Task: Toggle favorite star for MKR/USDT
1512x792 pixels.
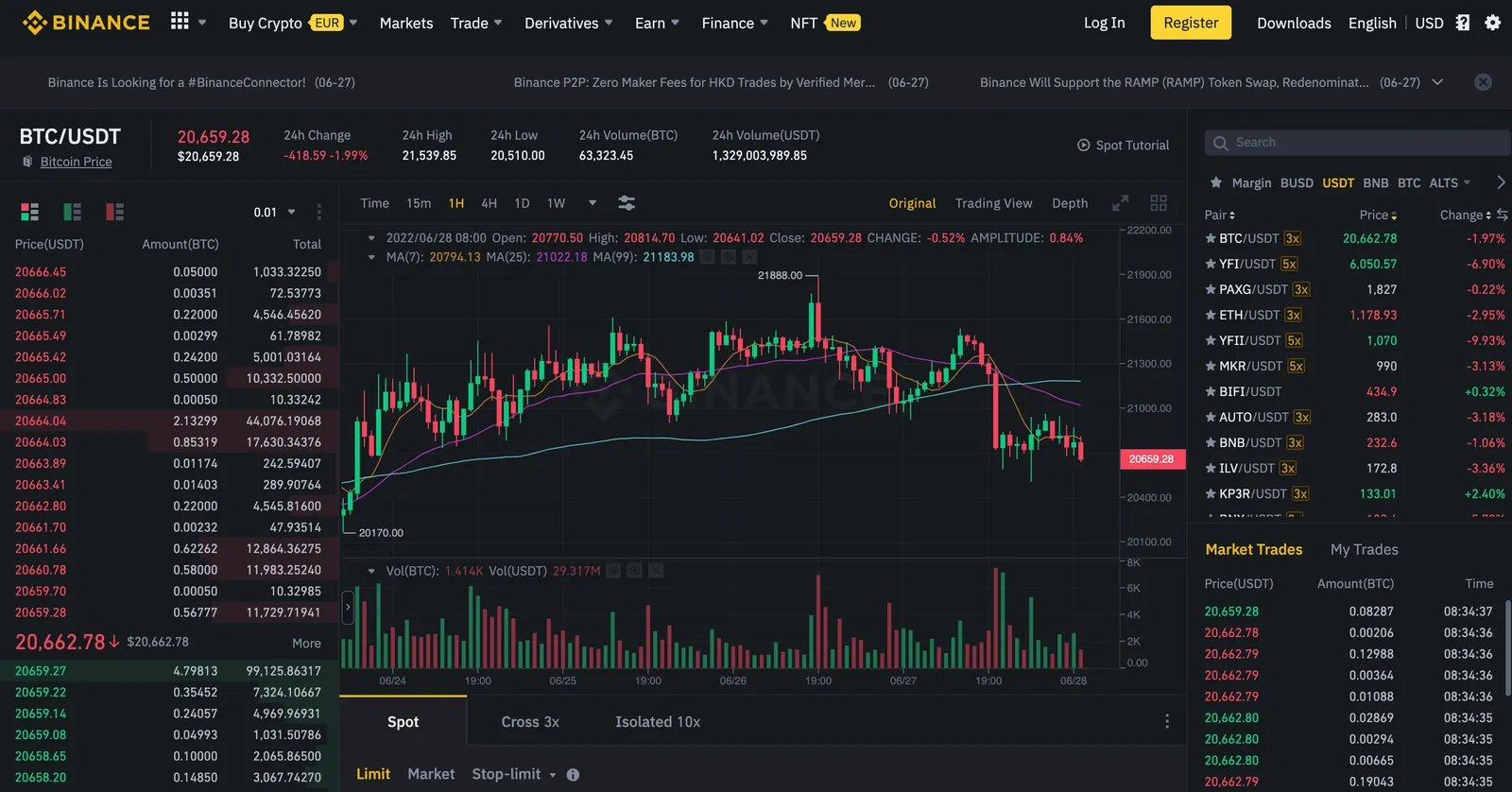Action: [x=1211, y=366]
